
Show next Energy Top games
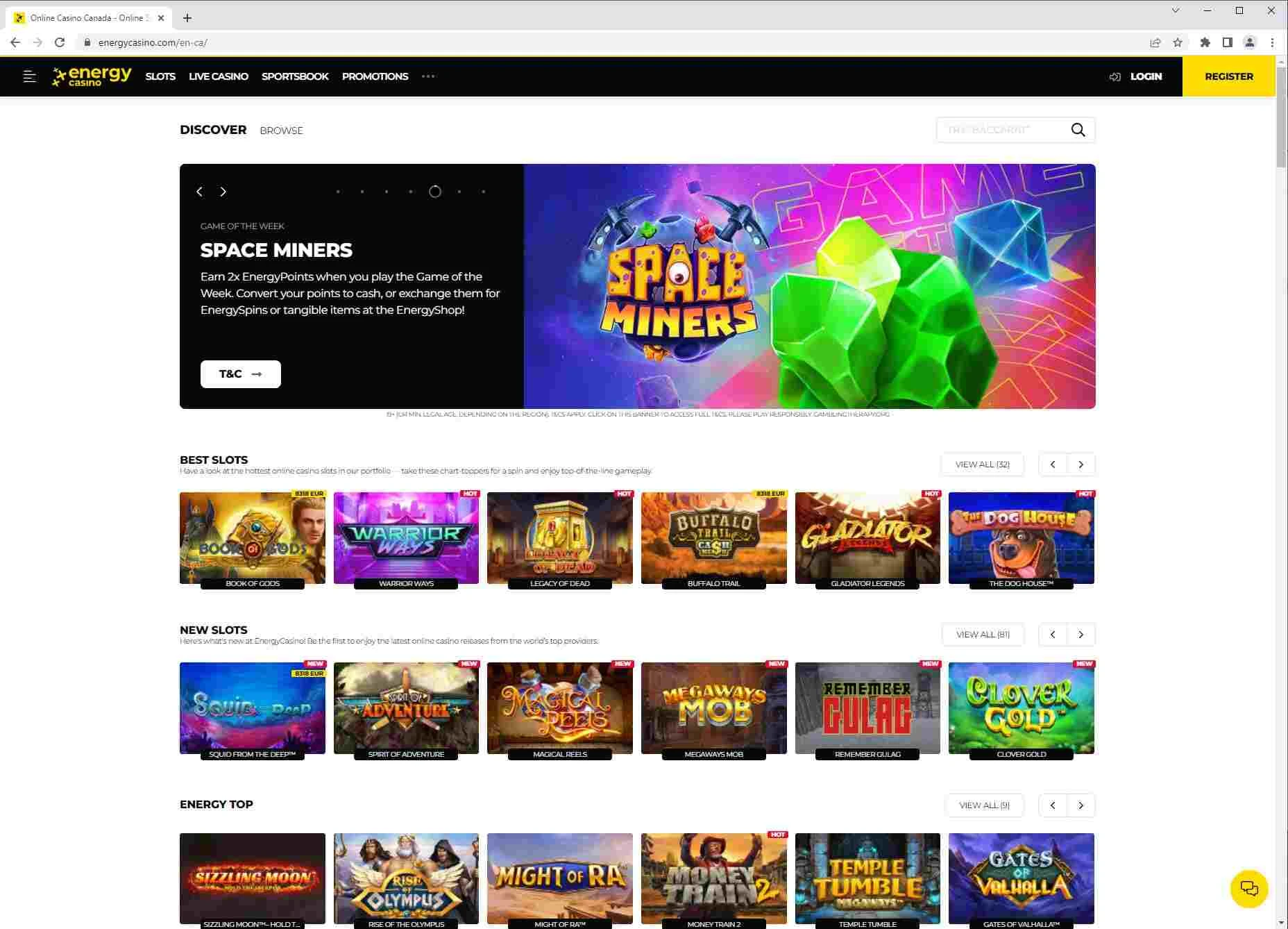pos(1081,805)
